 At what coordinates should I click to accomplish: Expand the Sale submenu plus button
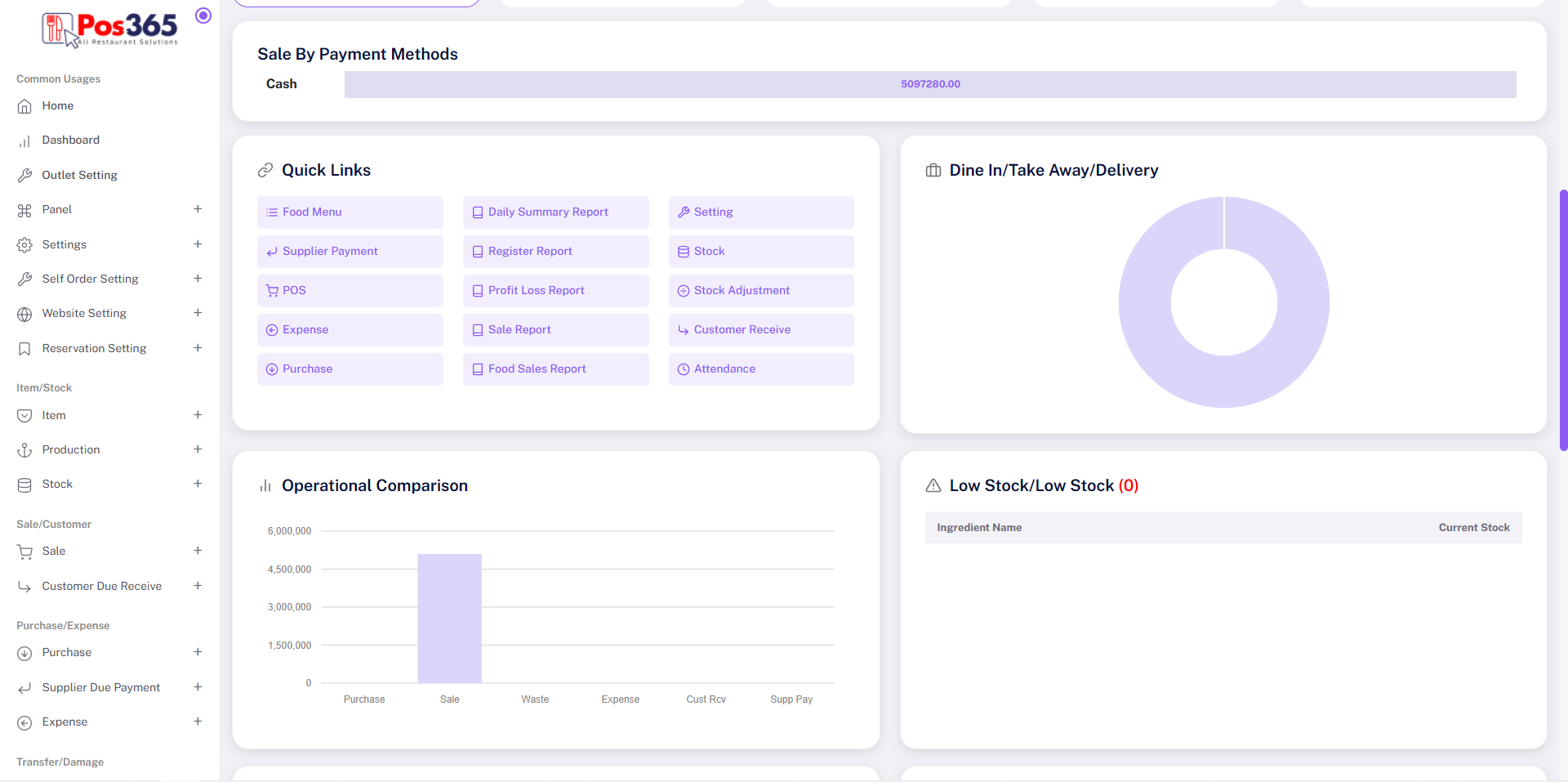pyautogui.click(x=198, y=551)
